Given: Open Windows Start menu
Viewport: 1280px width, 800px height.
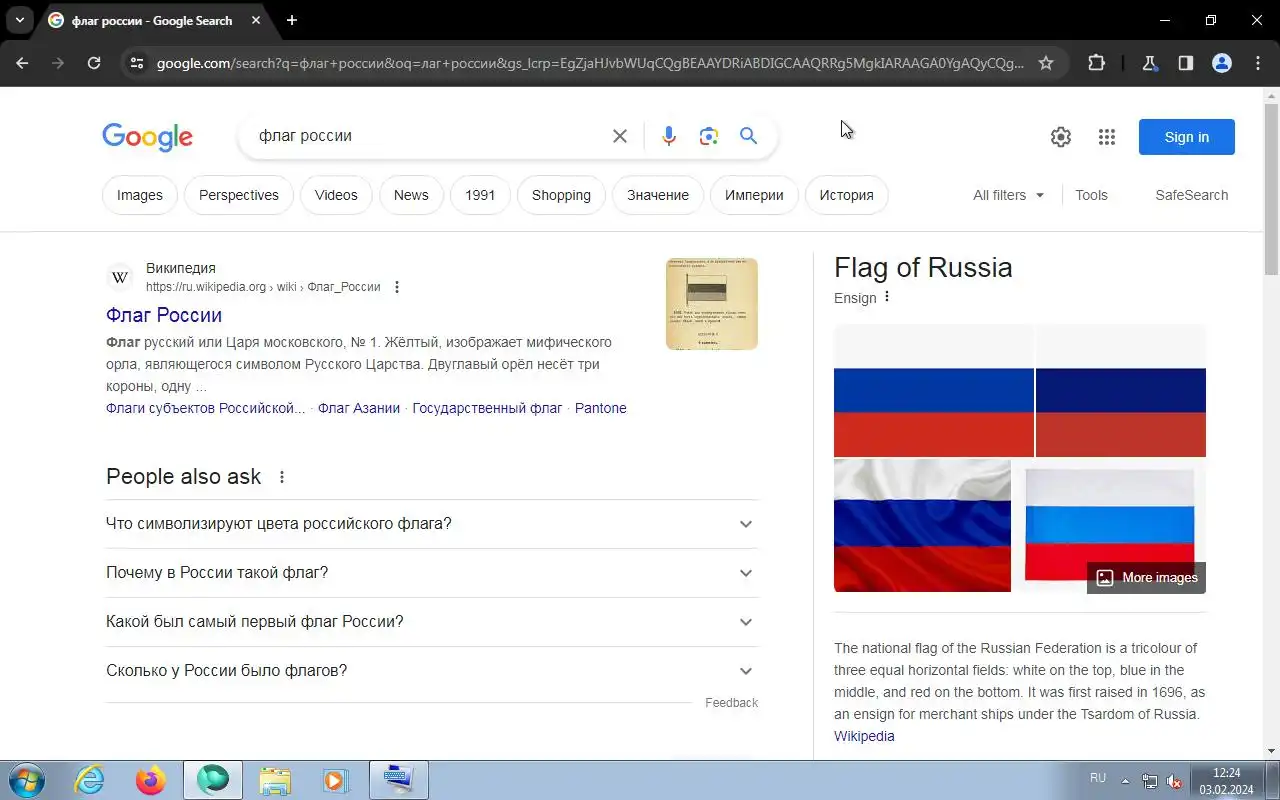Looking at the screenshot, I should pyautogui.click(x=25, y=780).
